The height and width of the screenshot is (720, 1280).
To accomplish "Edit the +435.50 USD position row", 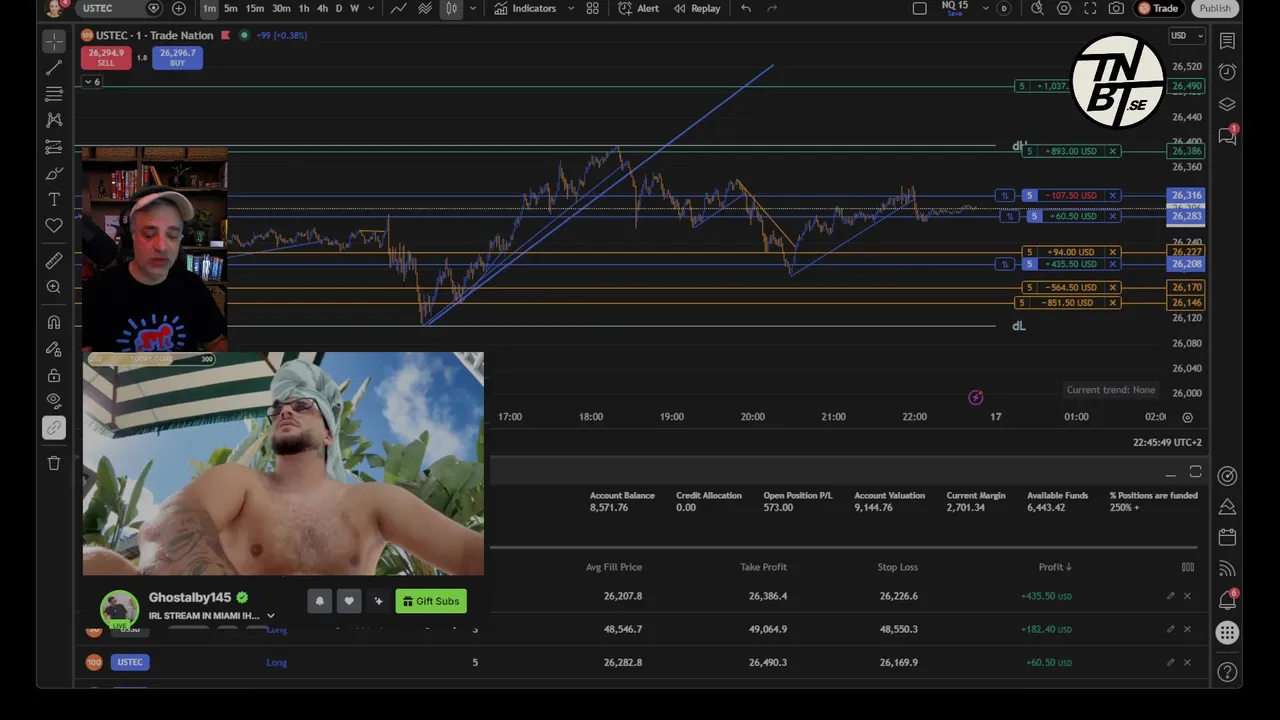I will pyautogui.click(x=1170, y=596).
